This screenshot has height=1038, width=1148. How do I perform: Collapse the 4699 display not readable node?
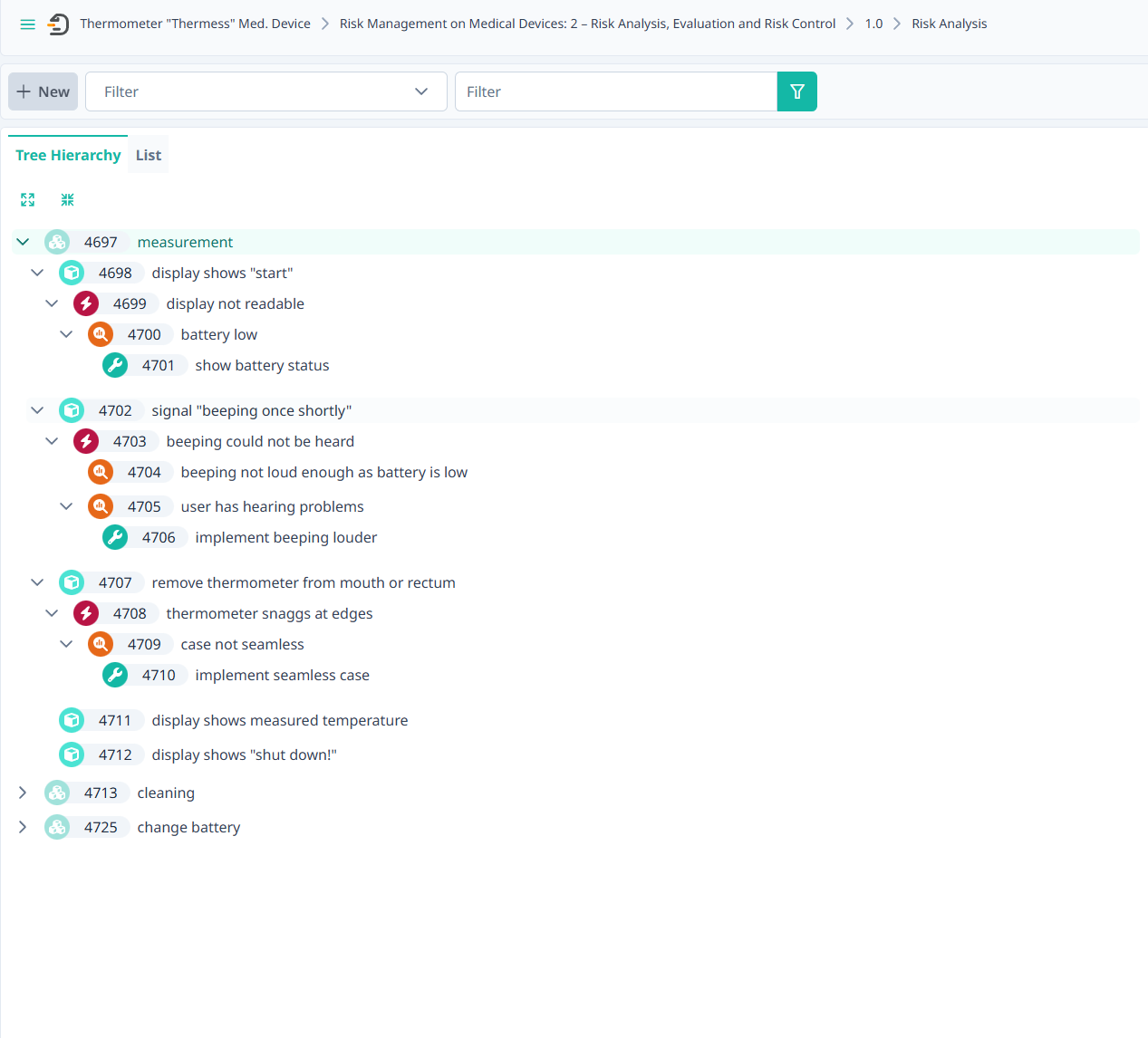(52, 303)
